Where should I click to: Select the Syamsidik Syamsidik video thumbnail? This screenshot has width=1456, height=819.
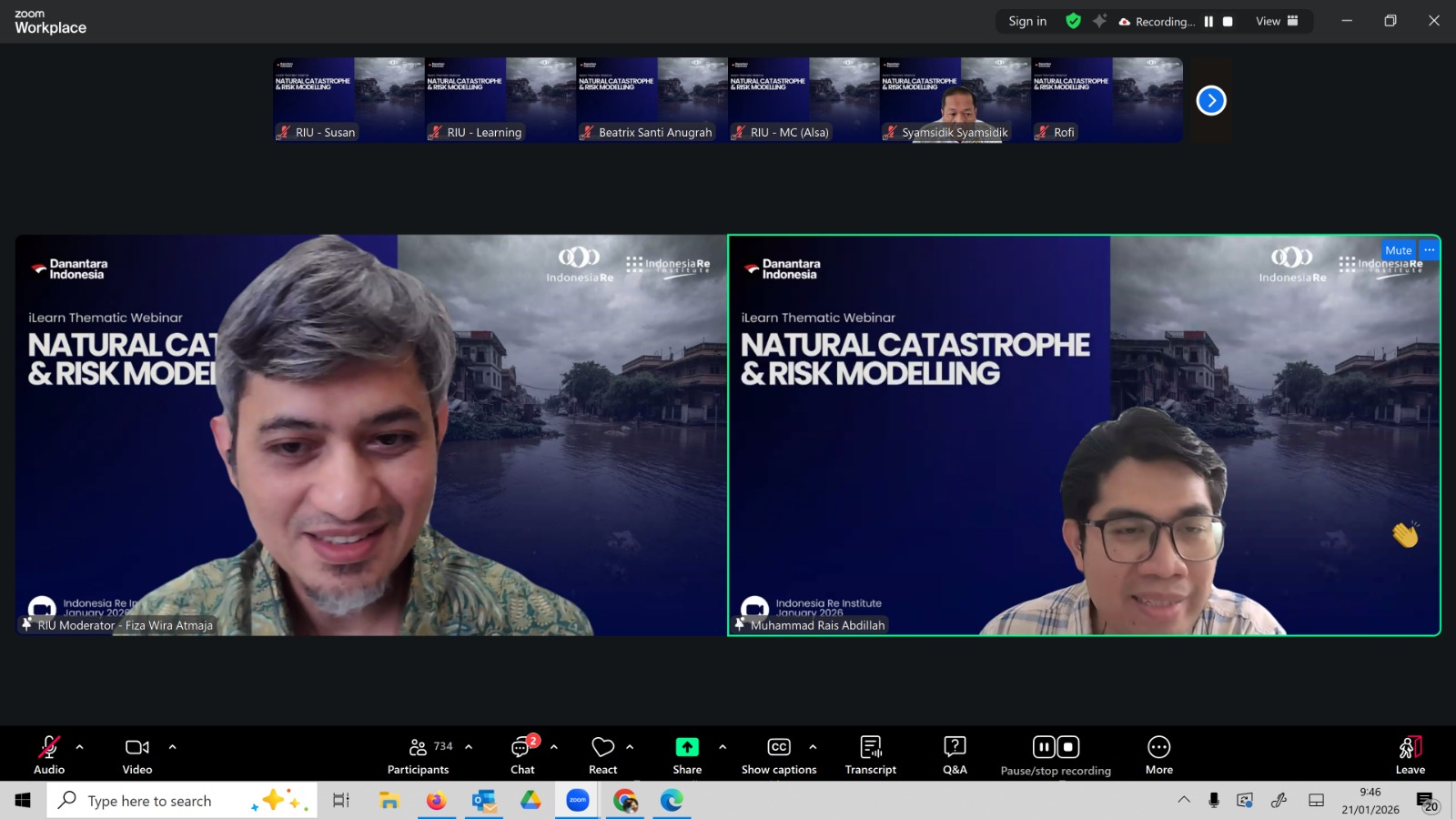[x=955, y=100]
